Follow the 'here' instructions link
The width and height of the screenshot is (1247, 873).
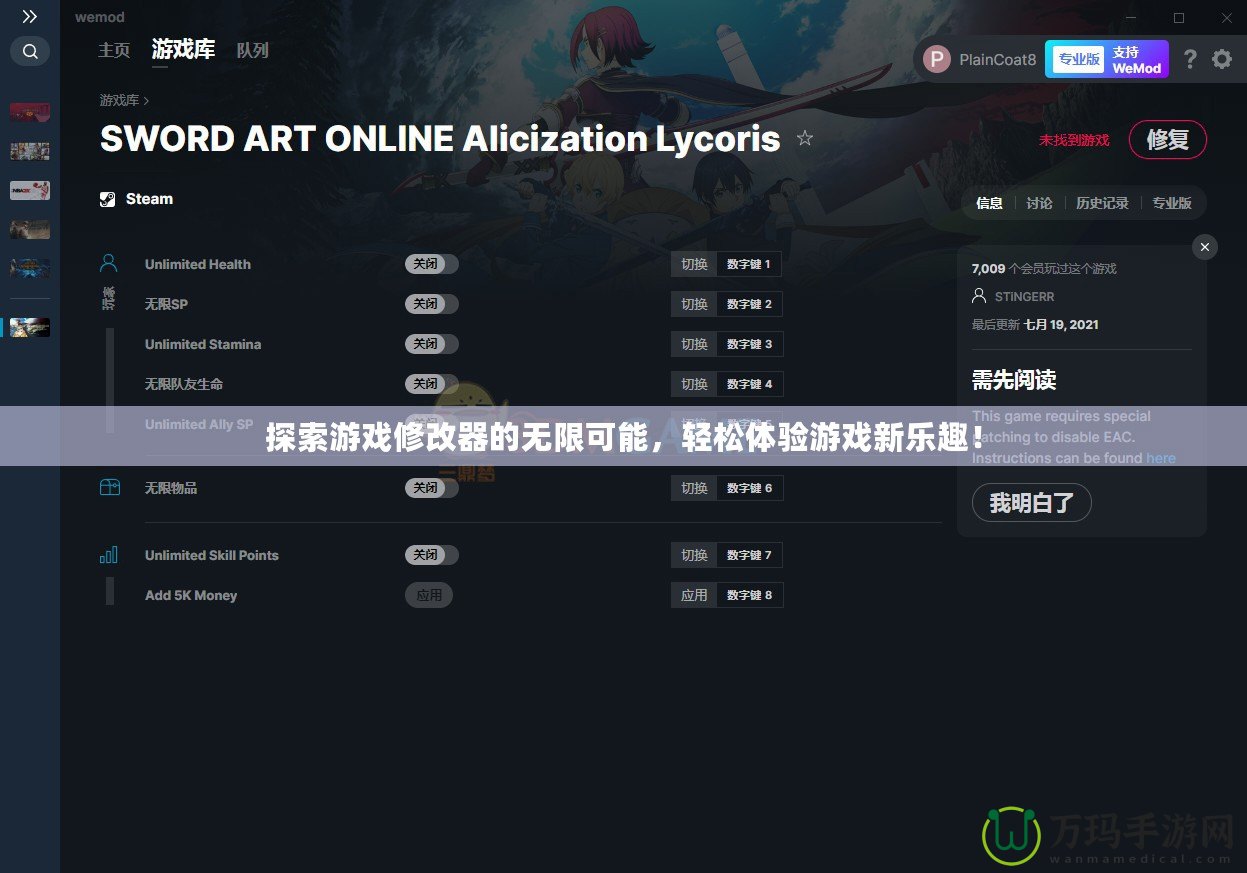[x=1161, y=458]
